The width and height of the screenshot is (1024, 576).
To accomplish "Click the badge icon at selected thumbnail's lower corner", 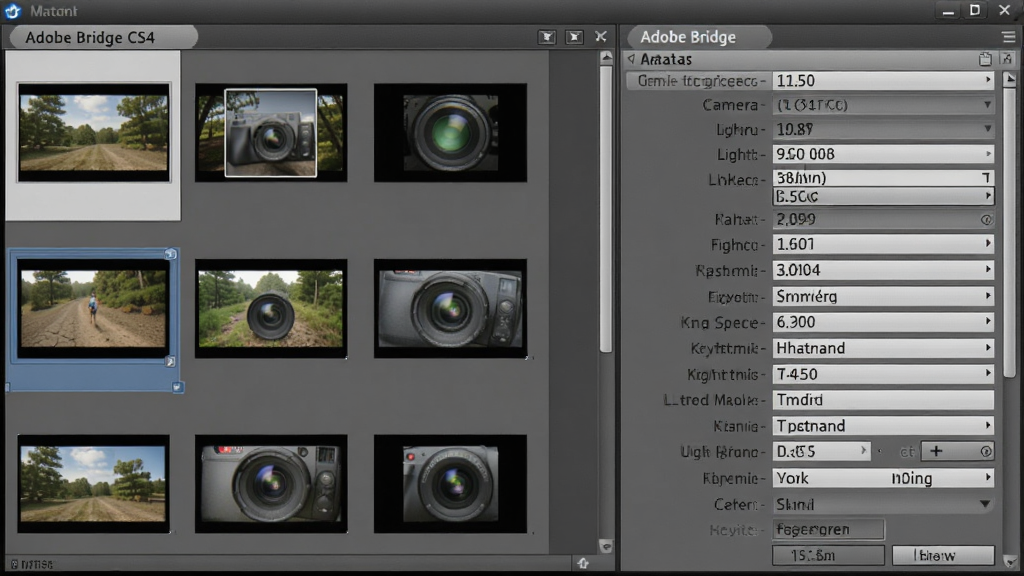I will (x=170, y=361).
